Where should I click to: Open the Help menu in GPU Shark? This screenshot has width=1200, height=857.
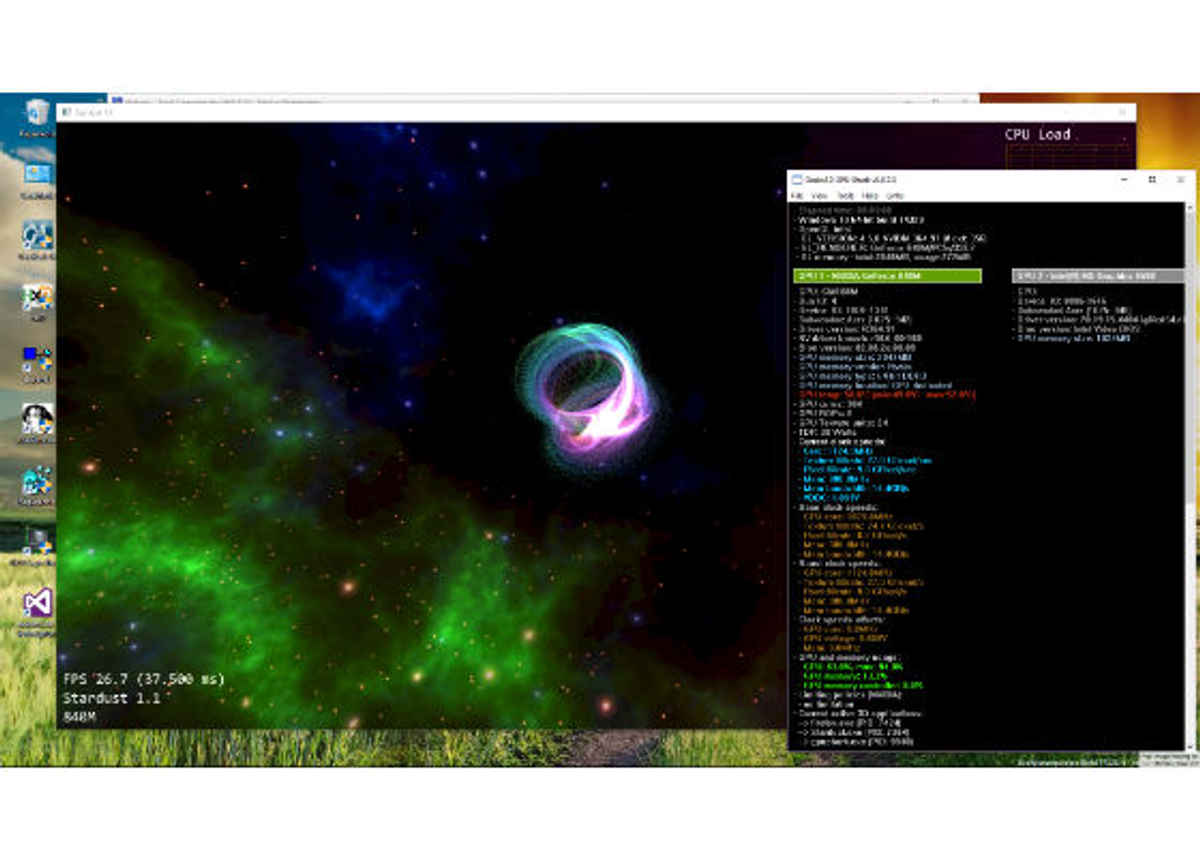pos(870,196)
